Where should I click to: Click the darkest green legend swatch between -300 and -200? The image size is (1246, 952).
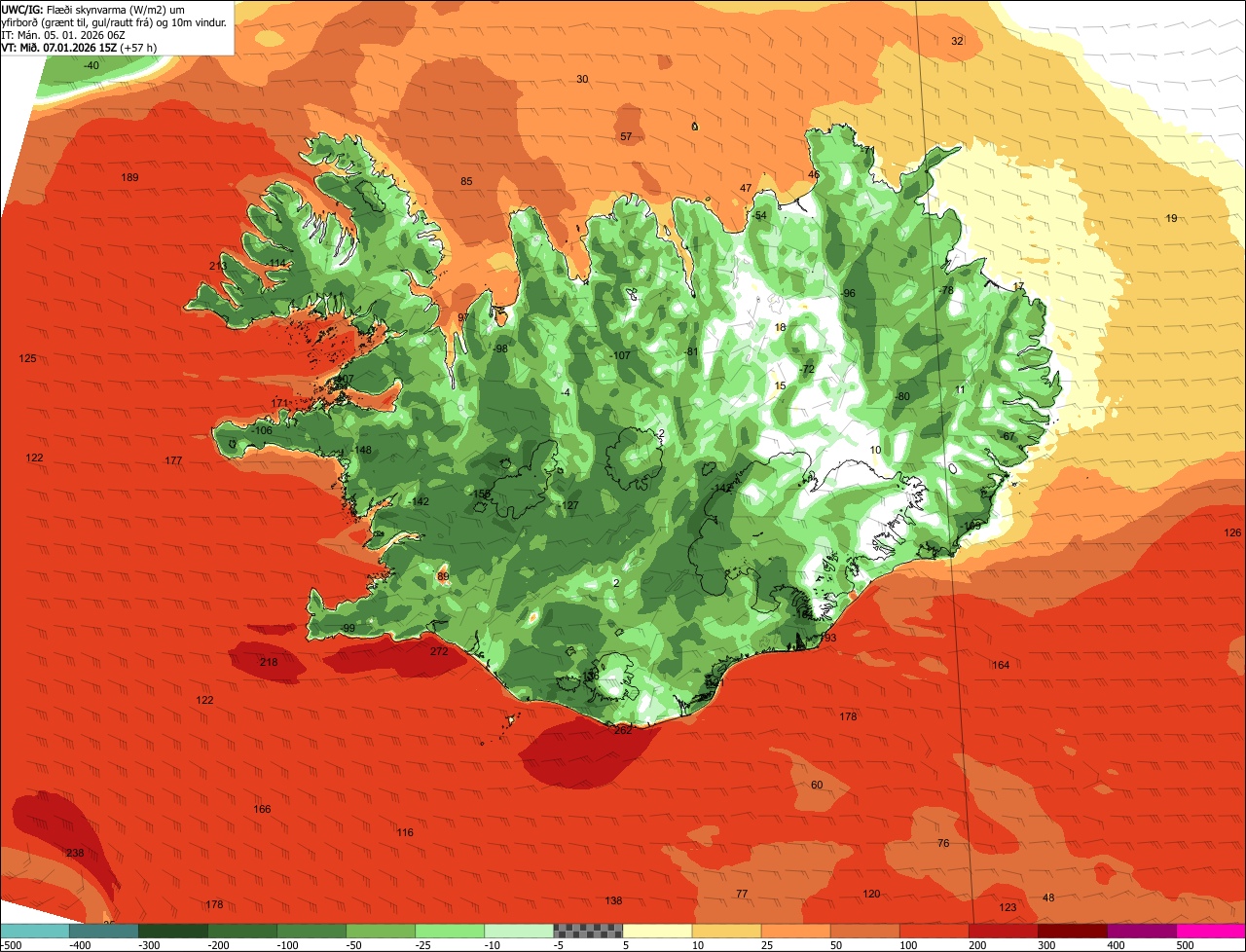[x=172, y=931]
